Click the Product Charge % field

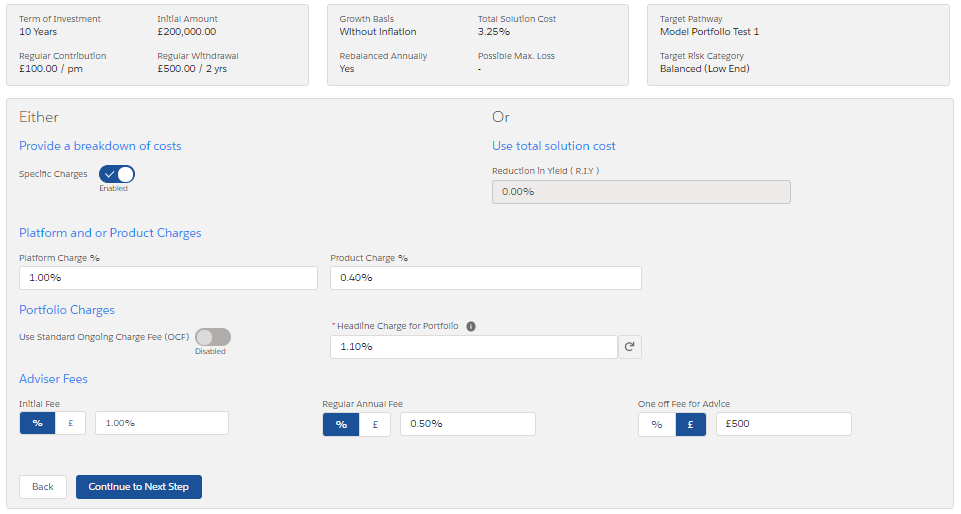486,277
